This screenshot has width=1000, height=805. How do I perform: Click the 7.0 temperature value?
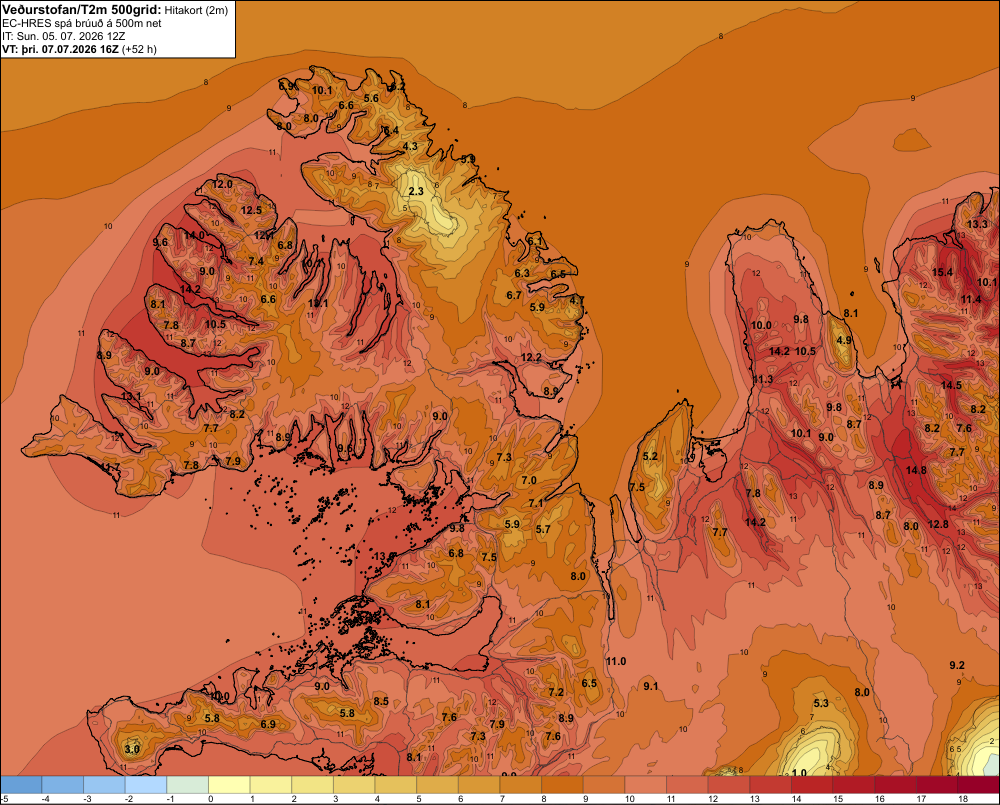click(x=529, y=480)
